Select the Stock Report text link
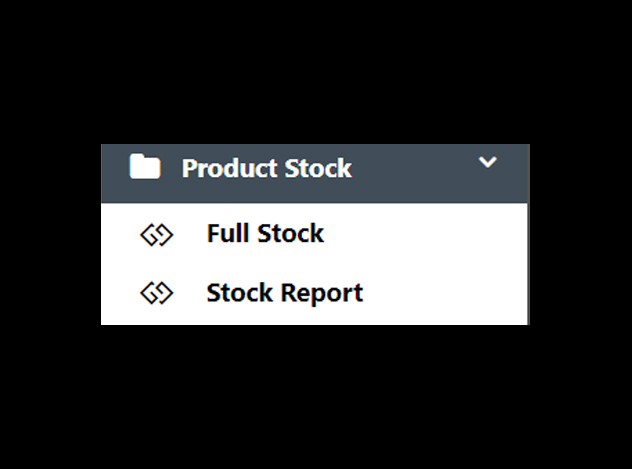The width and height of the screenshot is (632, 469). click(285, 293)
